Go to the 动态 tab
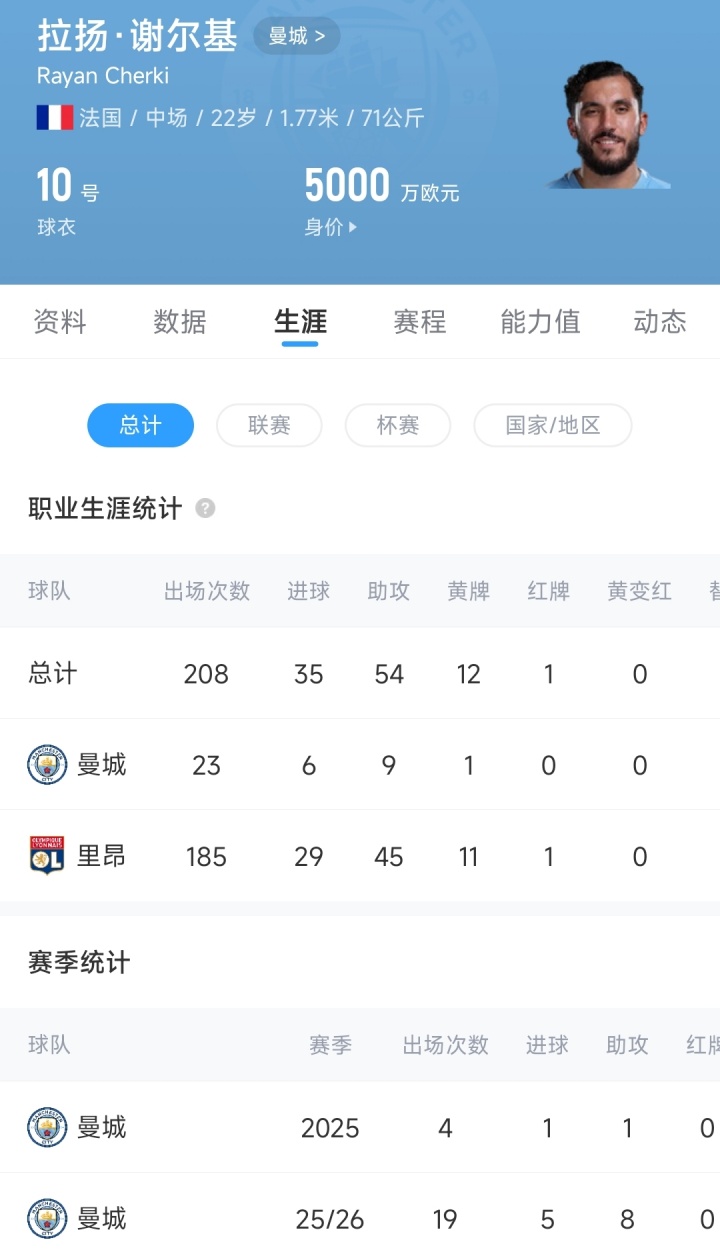Image resolution: width=720 pixels, height=1256 pixels. 660,322
